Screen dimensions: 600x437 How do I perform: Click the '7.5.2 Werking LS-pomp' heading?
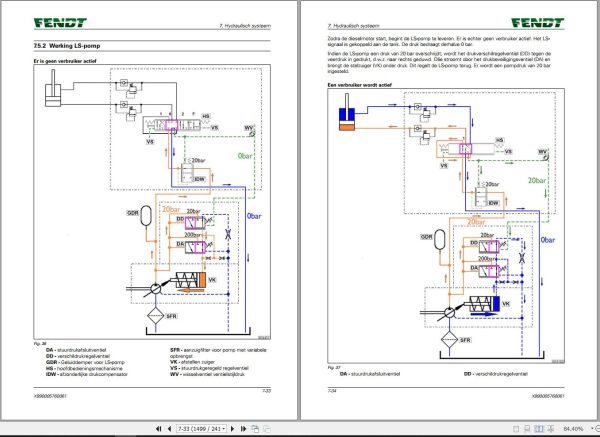[x=67, y=46]
